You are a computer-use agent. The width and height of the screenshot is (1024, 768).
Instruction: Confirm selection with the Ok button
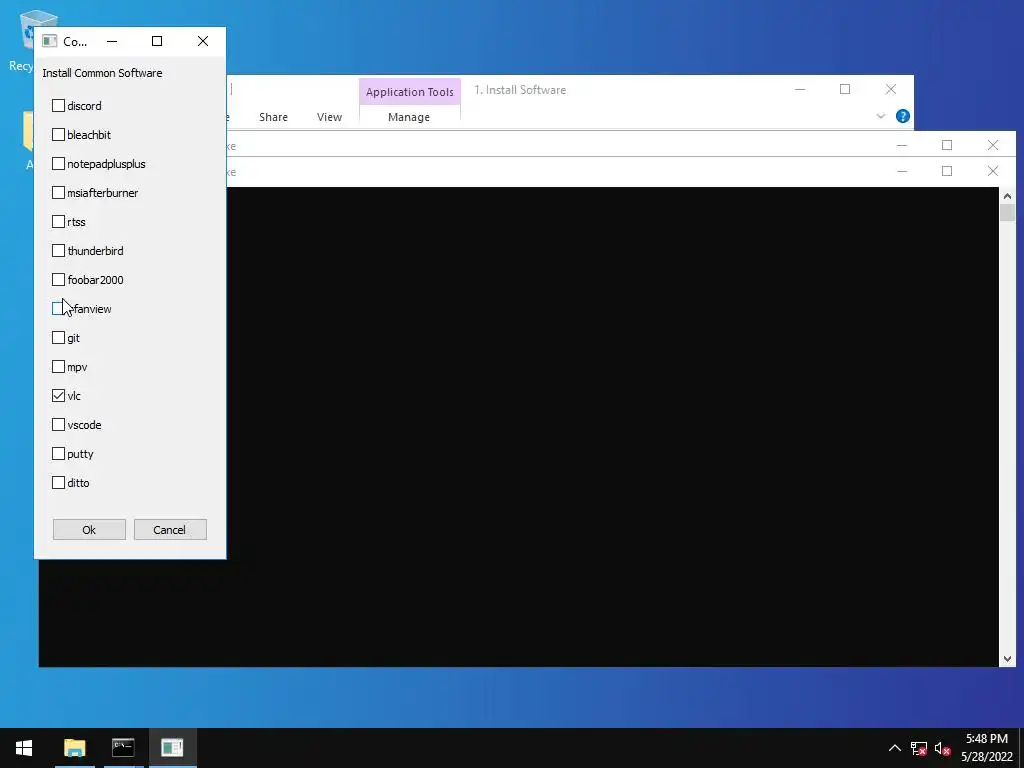click(89, 530)
